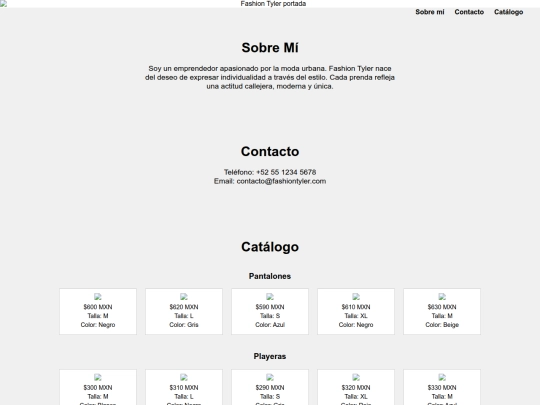Click the '$590 MXN' price

tap(270, 307)
